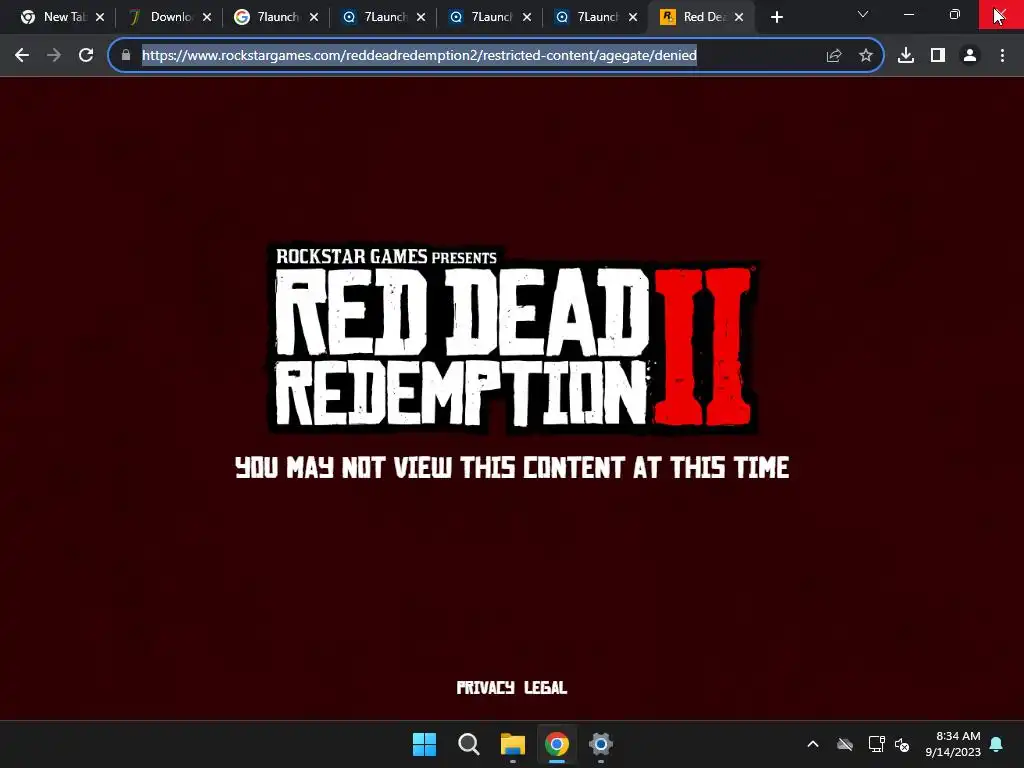Open Settings from the taskbar

coord(601,744)
